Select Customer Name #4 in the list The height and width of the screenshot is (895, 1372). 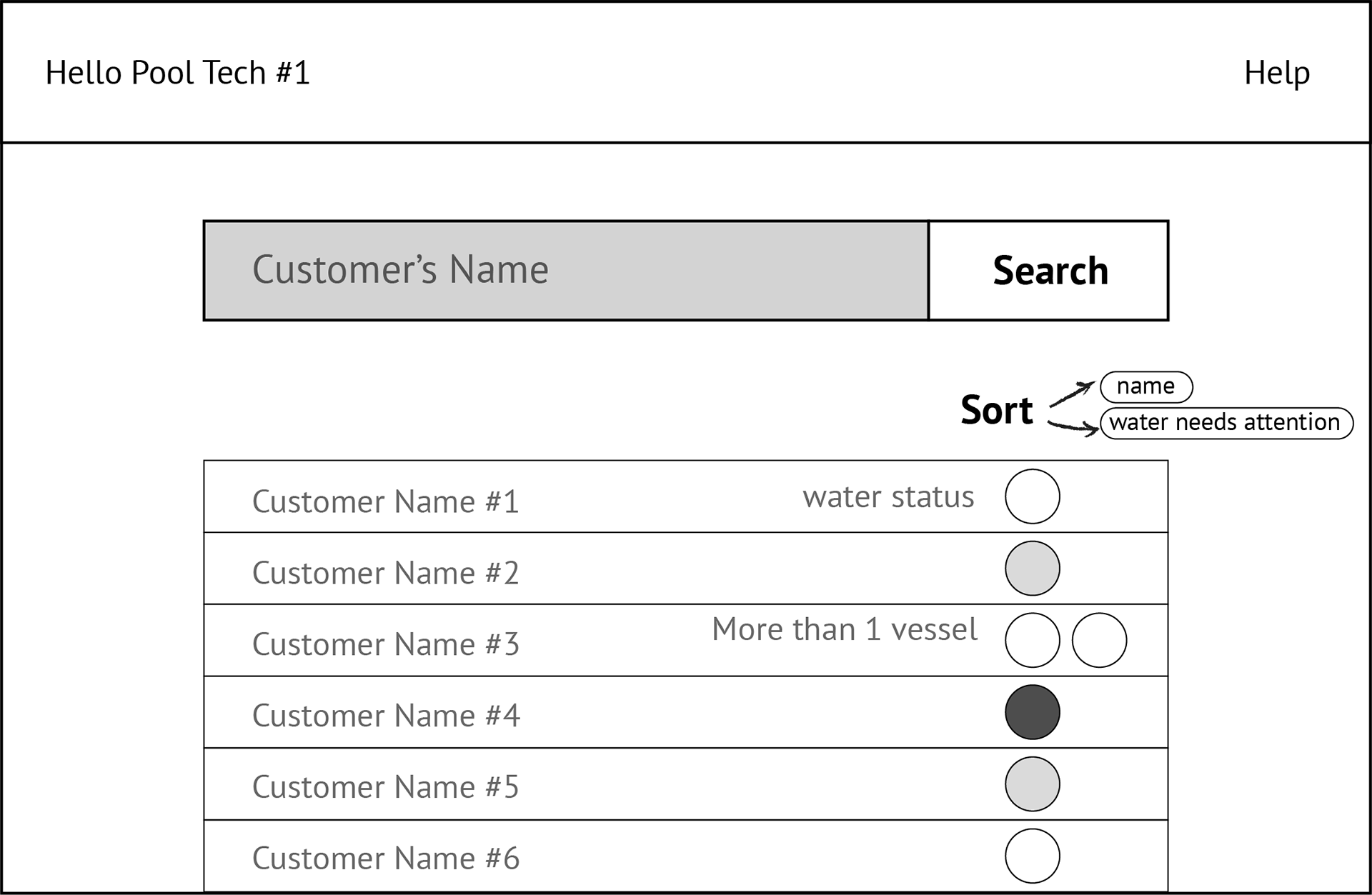[385, 716]
